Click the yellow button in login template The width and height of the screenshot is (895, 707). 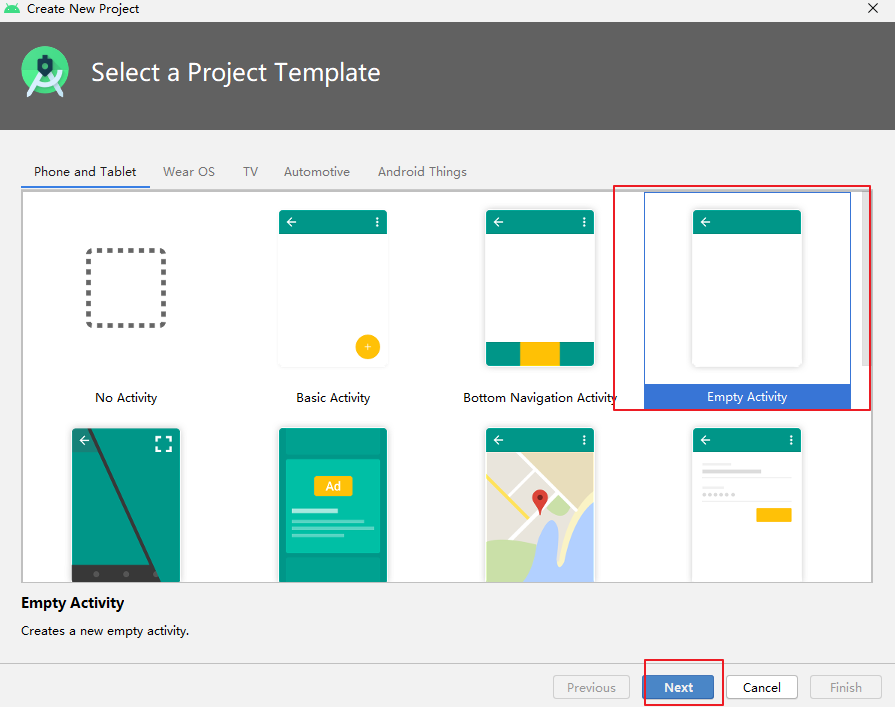tap(773, 515)
